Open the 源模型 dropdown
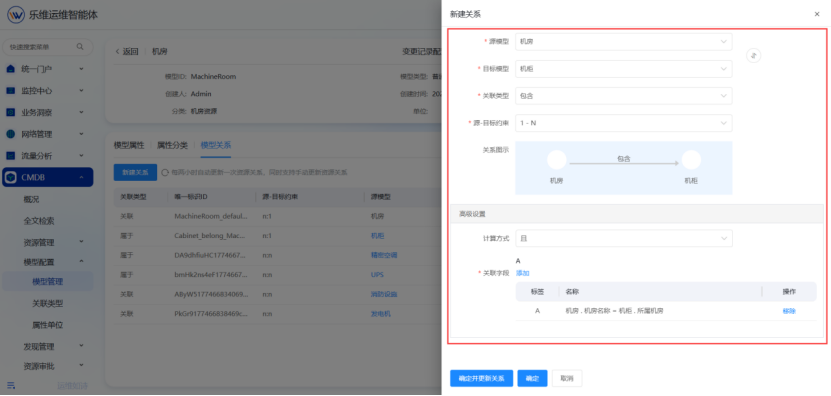 pos(624,41)
